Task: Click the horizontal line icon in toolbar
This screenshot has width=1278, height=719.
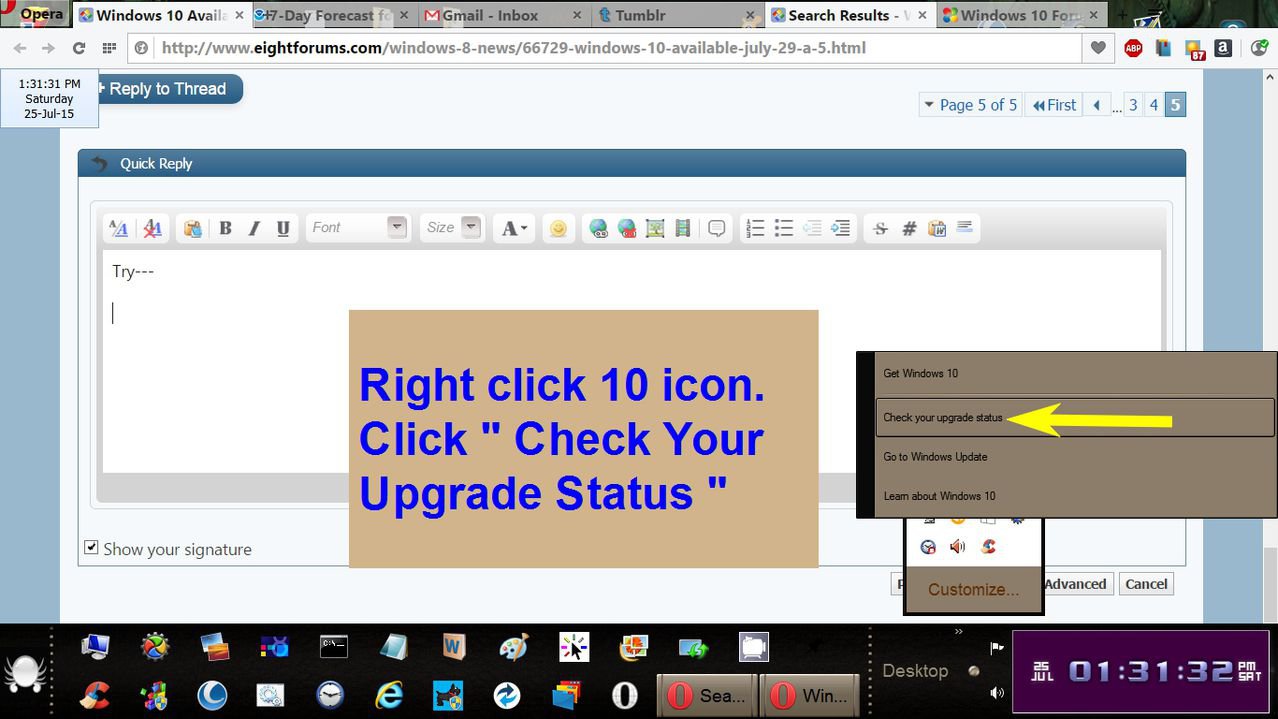Action: click(965, 228)
